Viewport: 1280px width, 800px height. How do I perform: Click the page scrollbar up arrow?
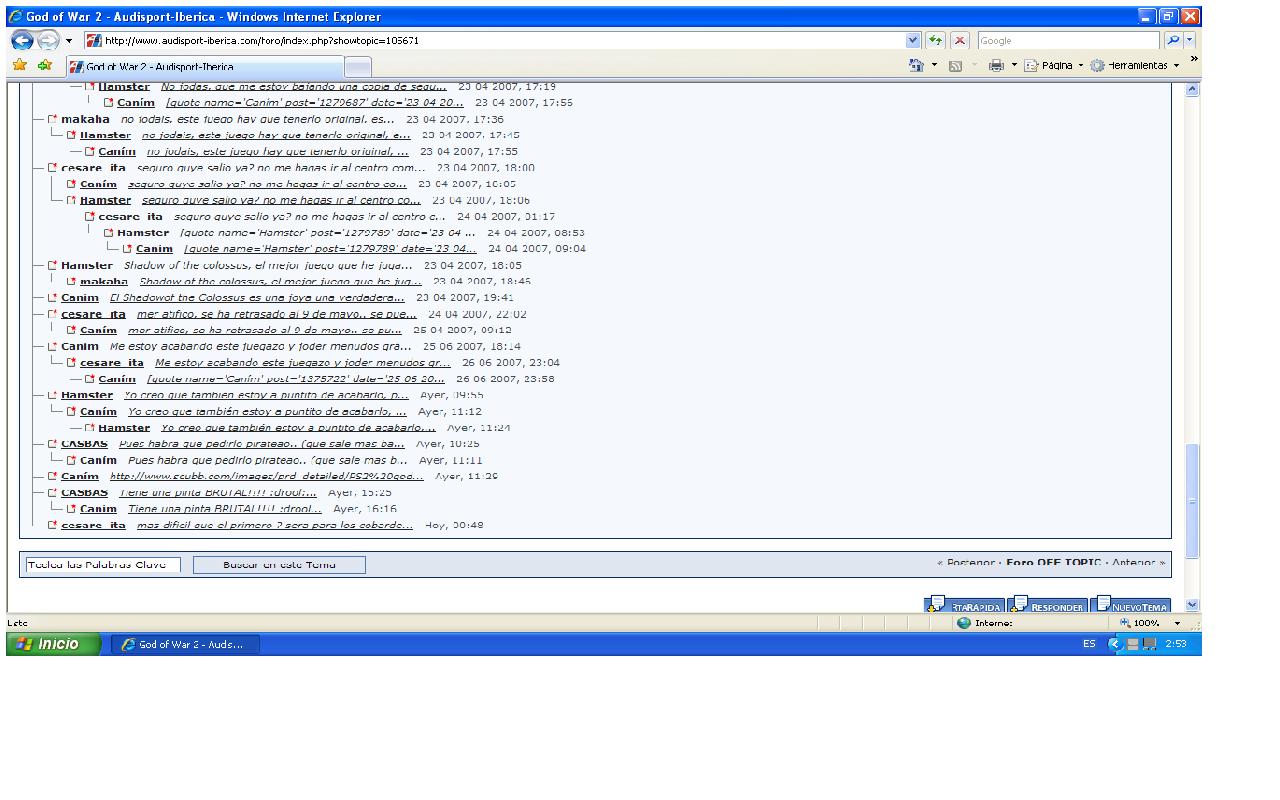pyautogui.click(x=1192, y=89)
